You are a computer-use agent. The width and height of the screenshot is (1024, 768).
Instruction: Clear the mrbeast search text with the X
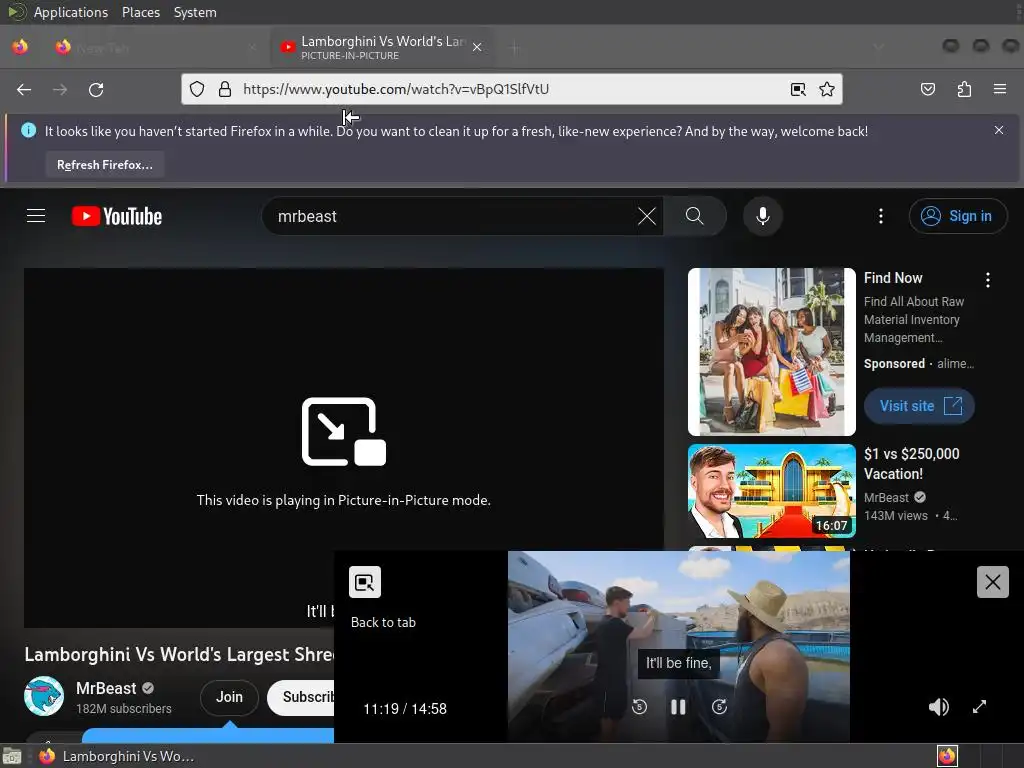click(x=647, y=216)
